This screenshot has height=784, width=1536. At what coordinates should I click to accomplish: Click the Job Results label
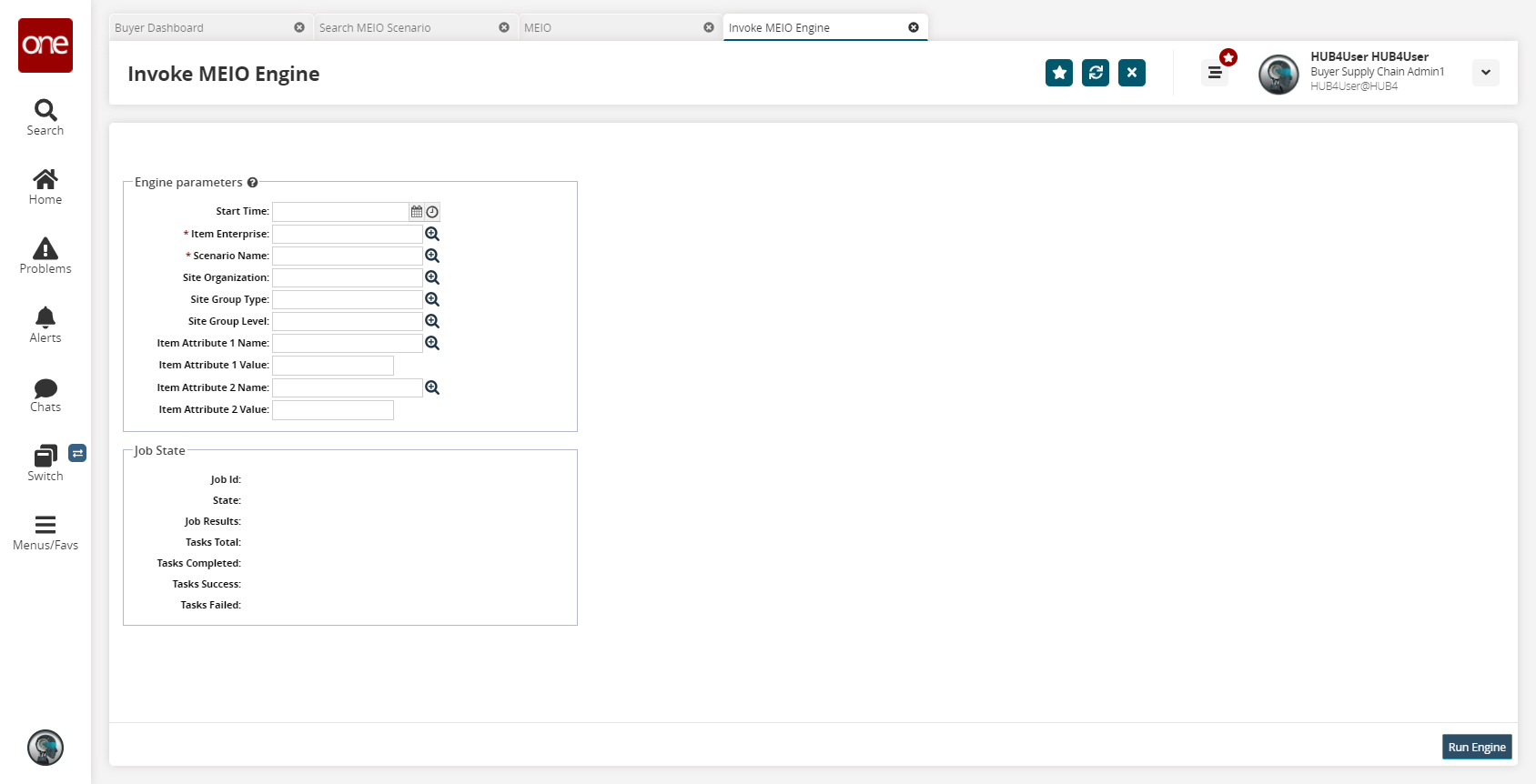click(x=213, y=521)
